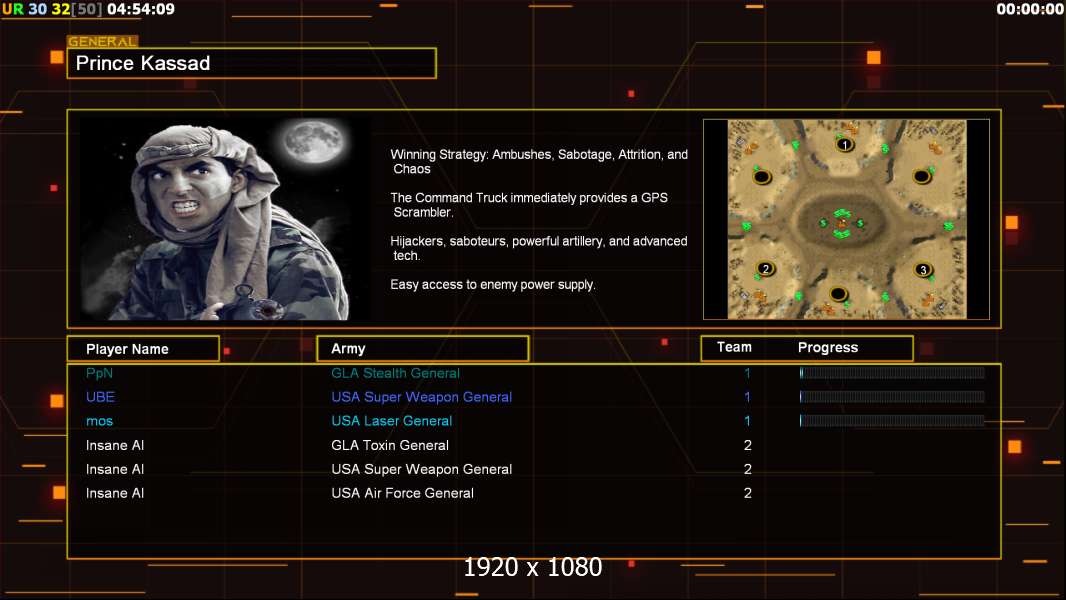
Task: Click the Prince Kassad general name field
Action: (x=252, y=63)
